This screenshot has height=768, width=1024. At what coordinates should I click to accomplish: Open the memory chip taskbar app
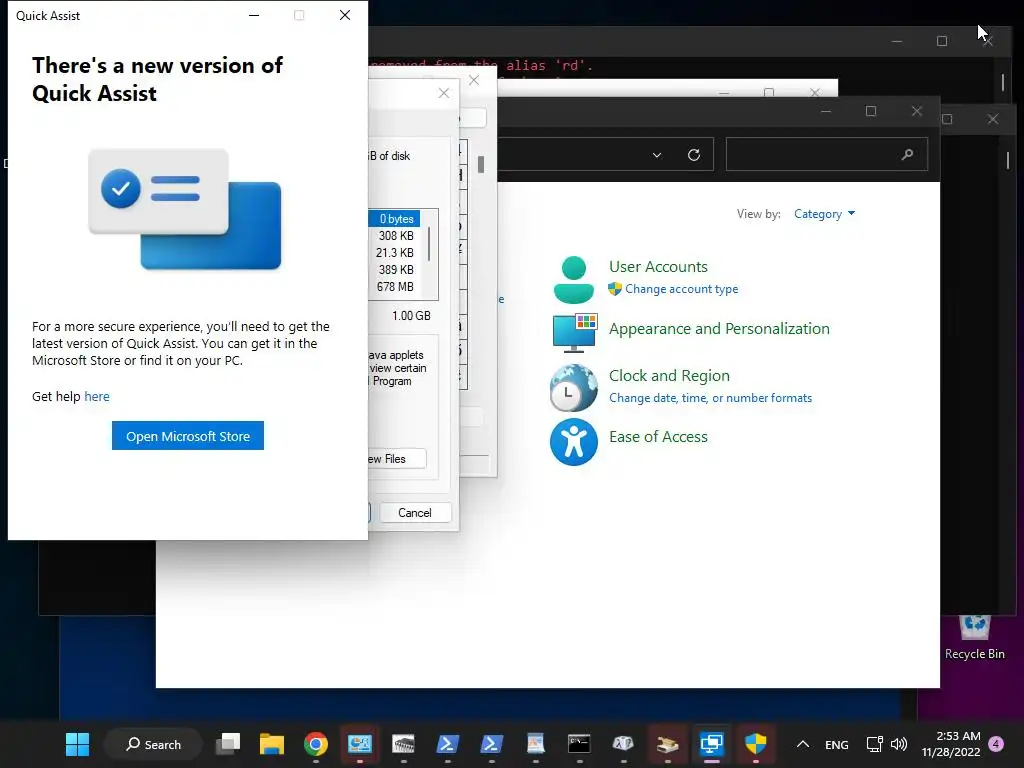(x=403, y=744)
